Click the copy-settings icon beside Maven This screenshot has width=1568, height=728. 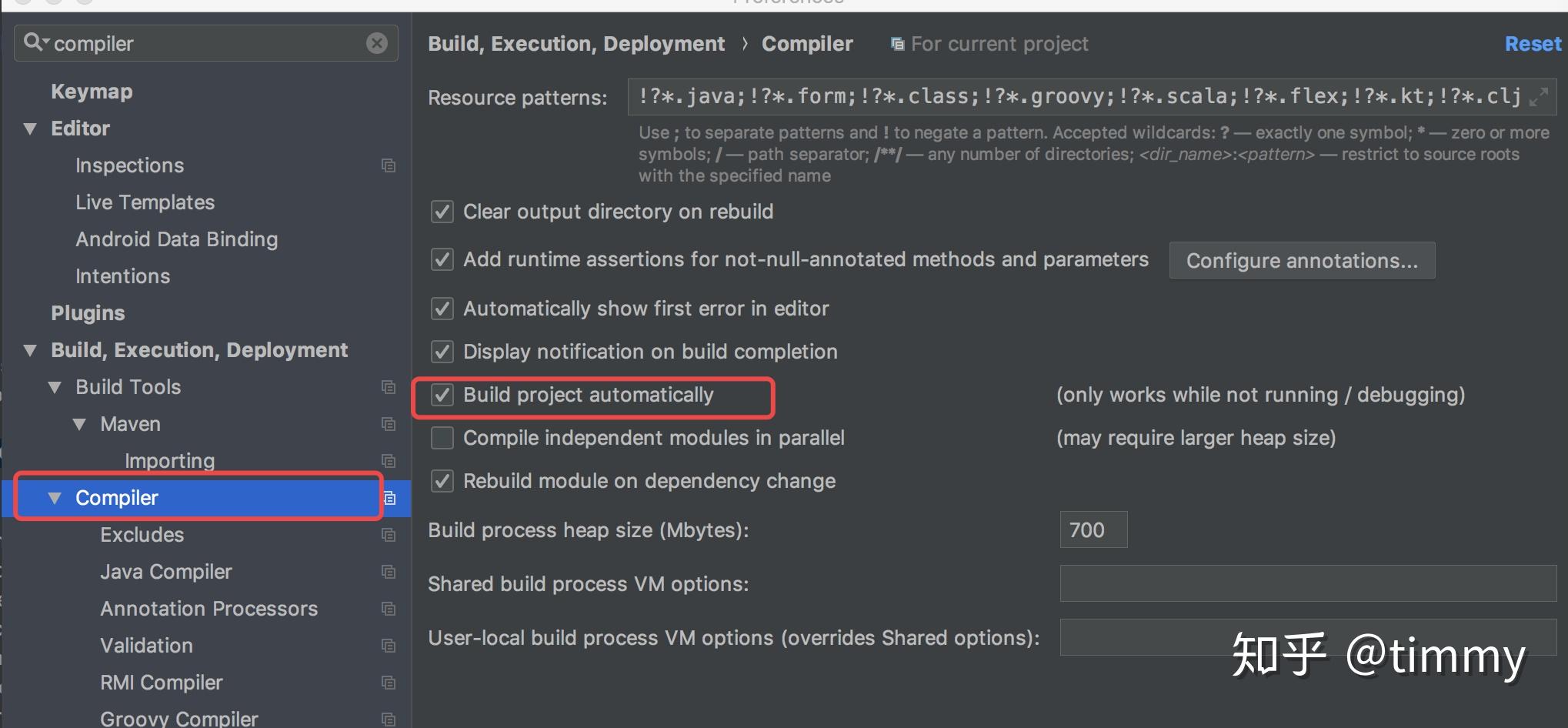pos(389,424)
